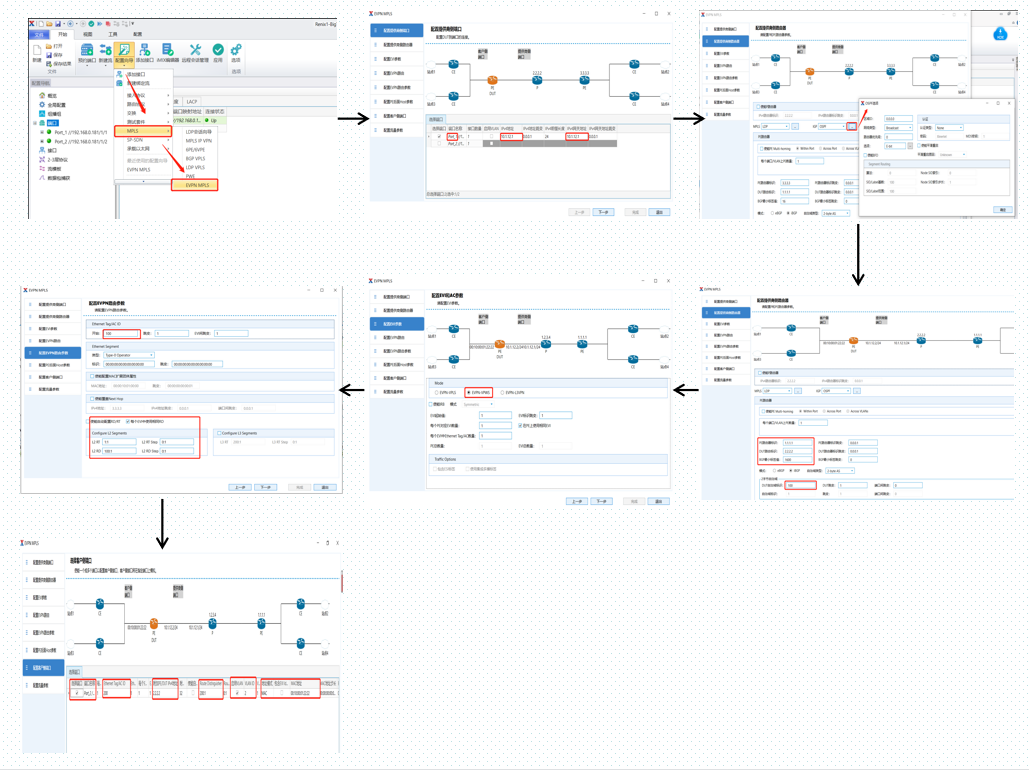
Task: Open the Type 0 Operator dropdown
Action: click(x=129, y=355)
